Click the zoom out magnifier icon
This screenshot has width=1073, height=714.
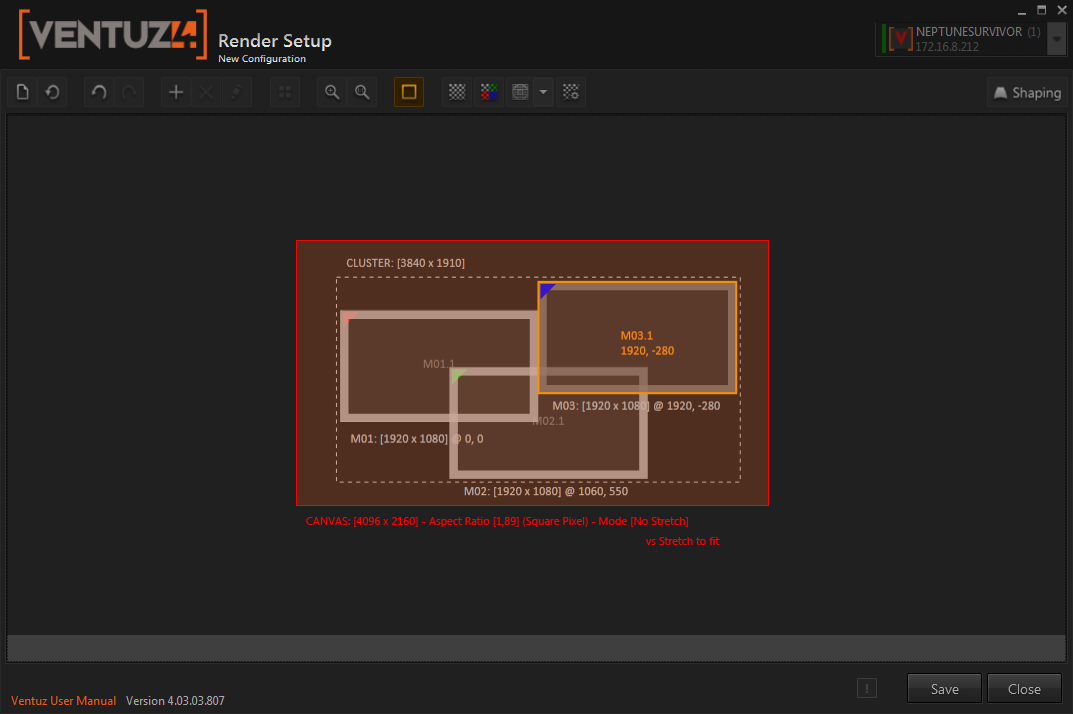coord(362,93)
